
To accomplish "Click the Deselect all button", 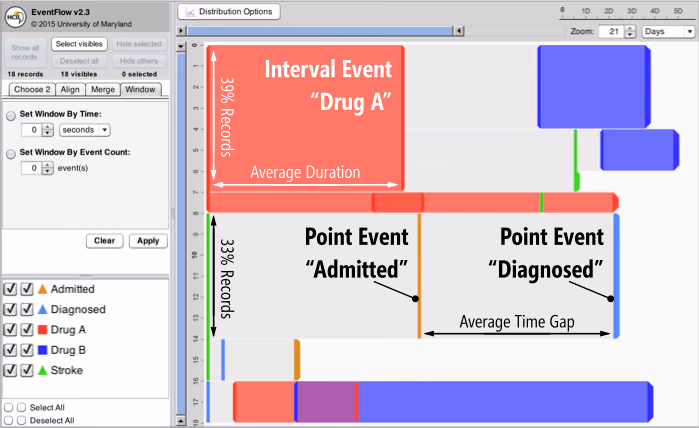I will click(x=79, y=61).
